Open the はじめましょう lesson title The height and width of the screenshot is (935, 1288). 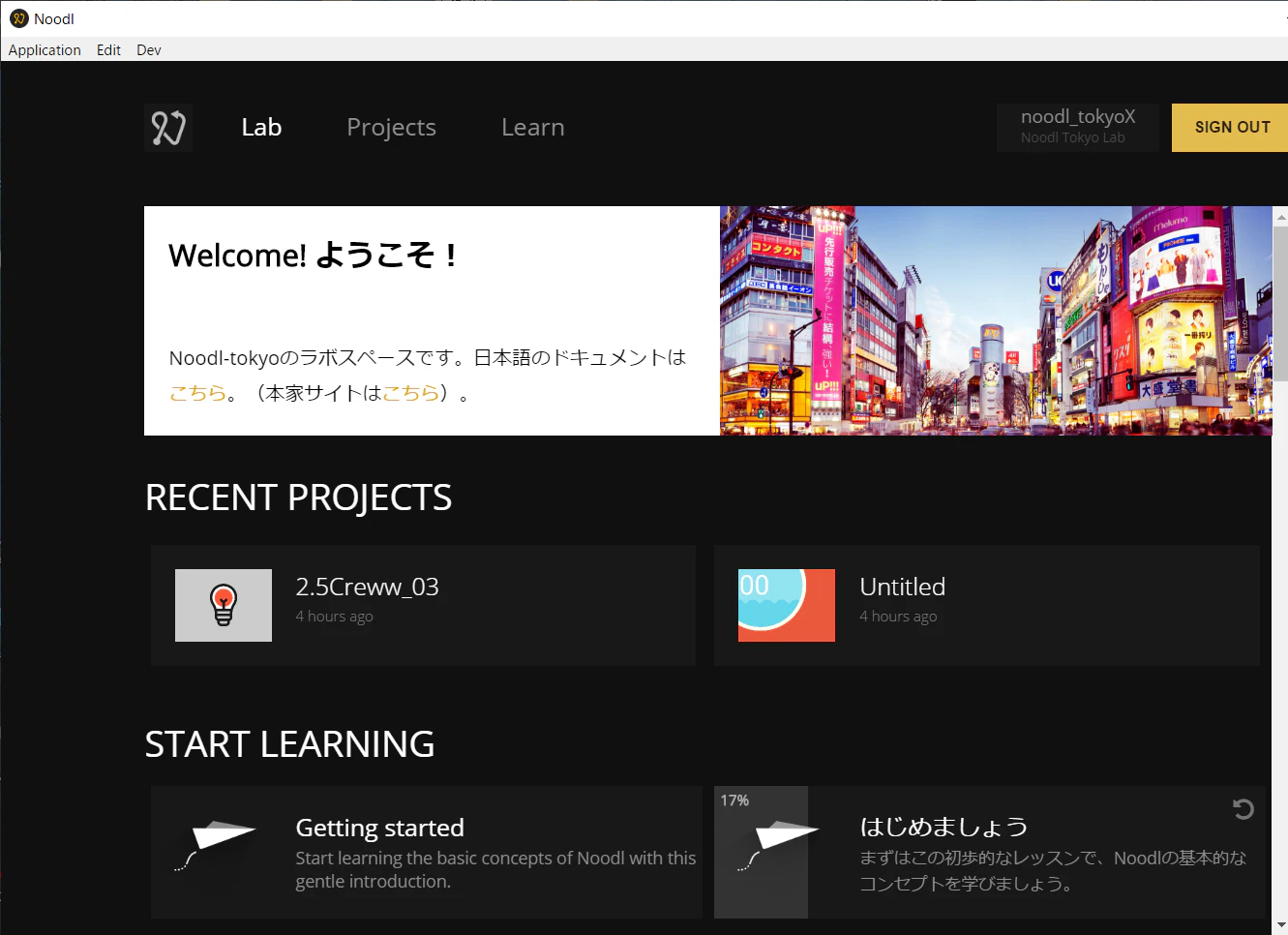point(944,827)
